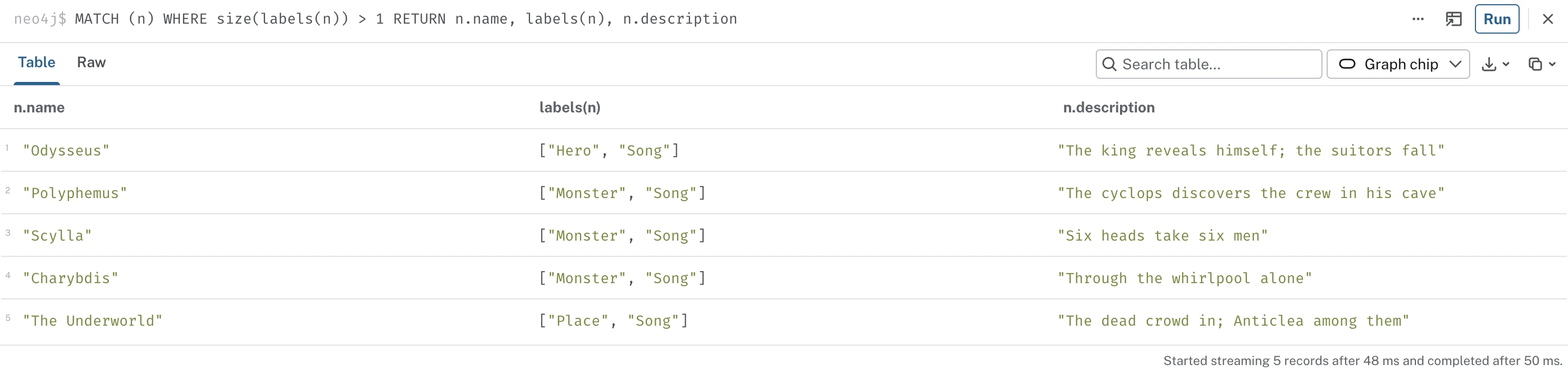
Task: Click the labels(n) column header
Action: point(570,108)
